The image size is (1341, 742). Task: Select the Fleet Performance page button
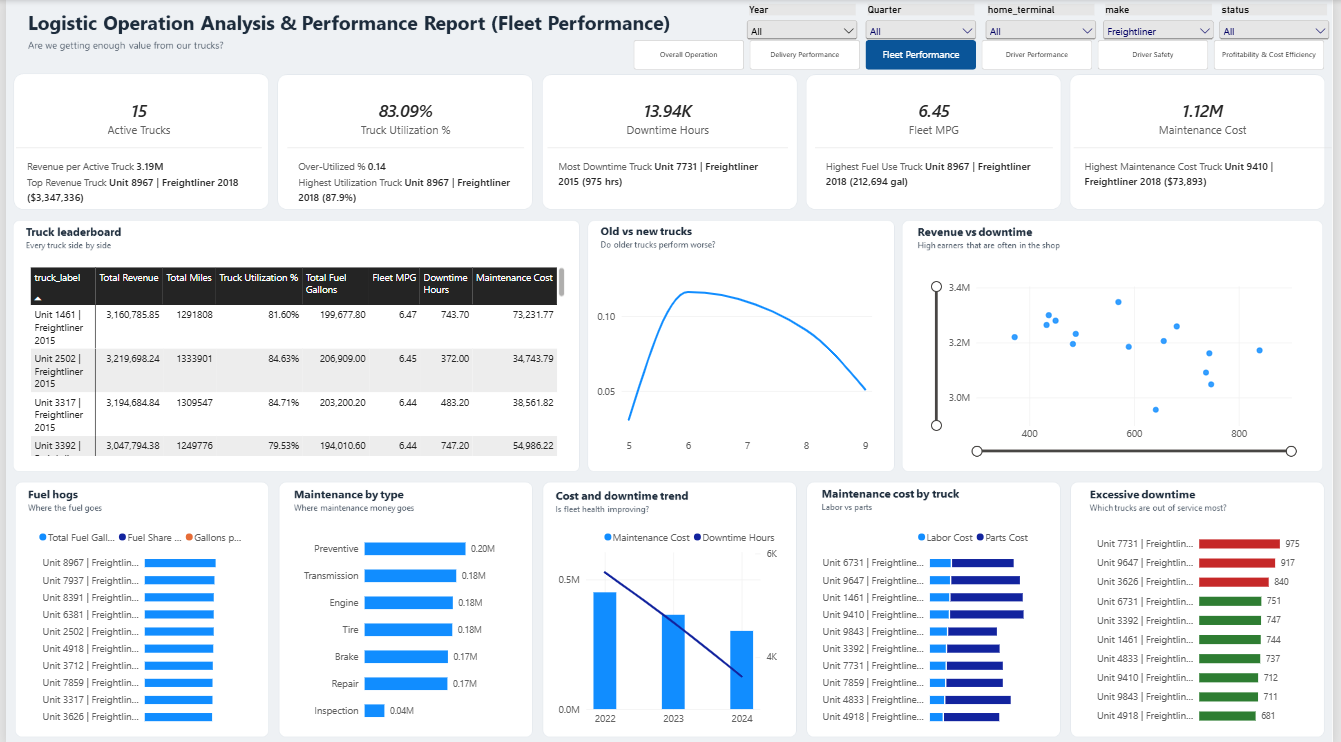(x=920, y=55)
